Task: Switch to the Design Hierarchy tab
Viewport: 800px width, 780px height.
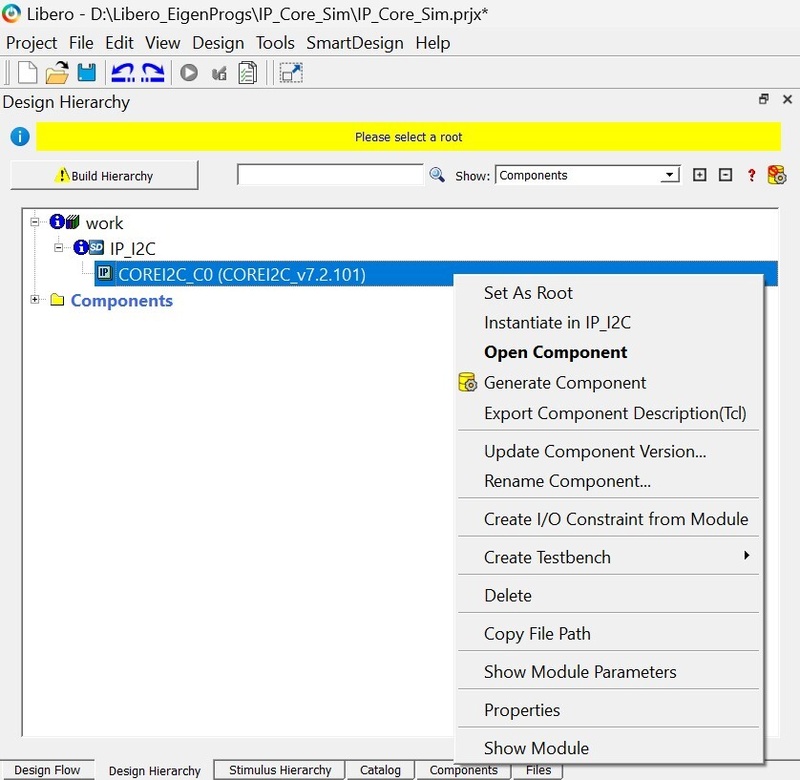Action: [x=155, y=770]
